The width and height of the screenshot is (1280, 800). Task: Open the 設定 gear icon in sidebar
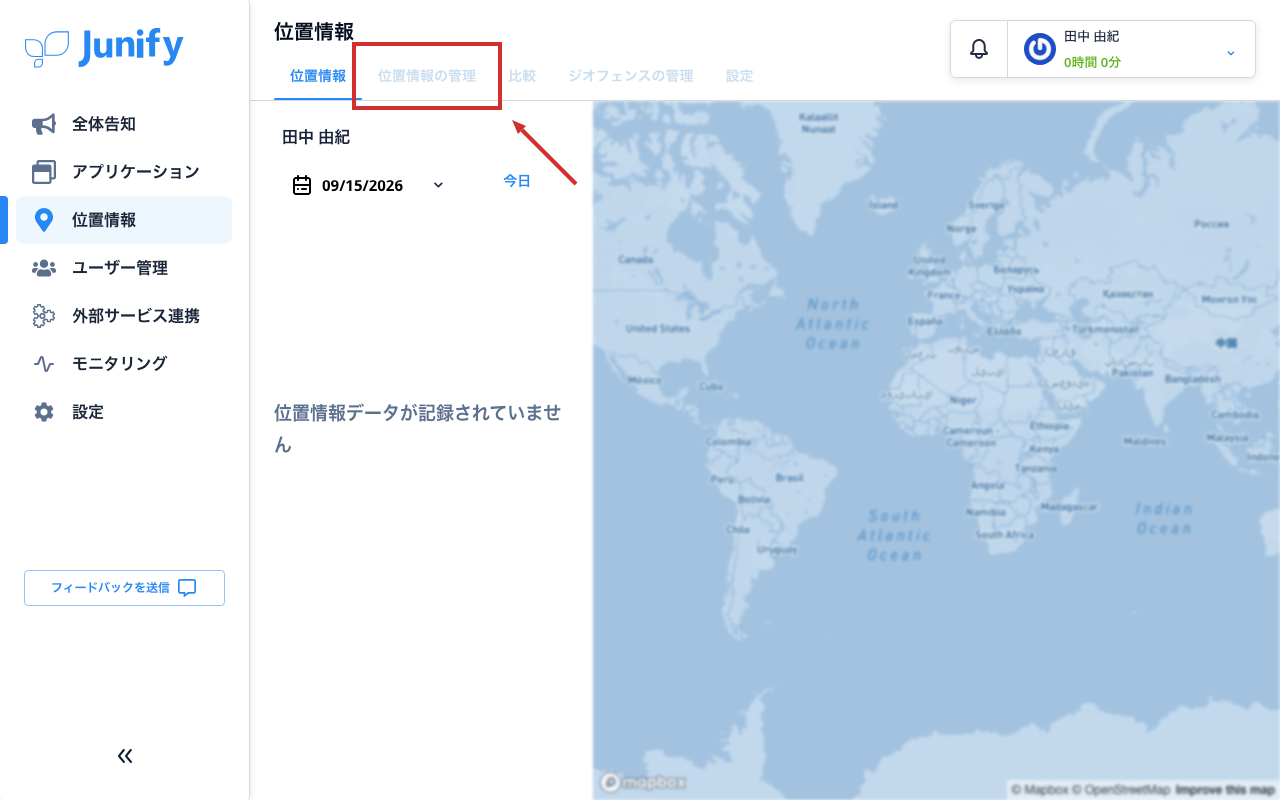44,412
